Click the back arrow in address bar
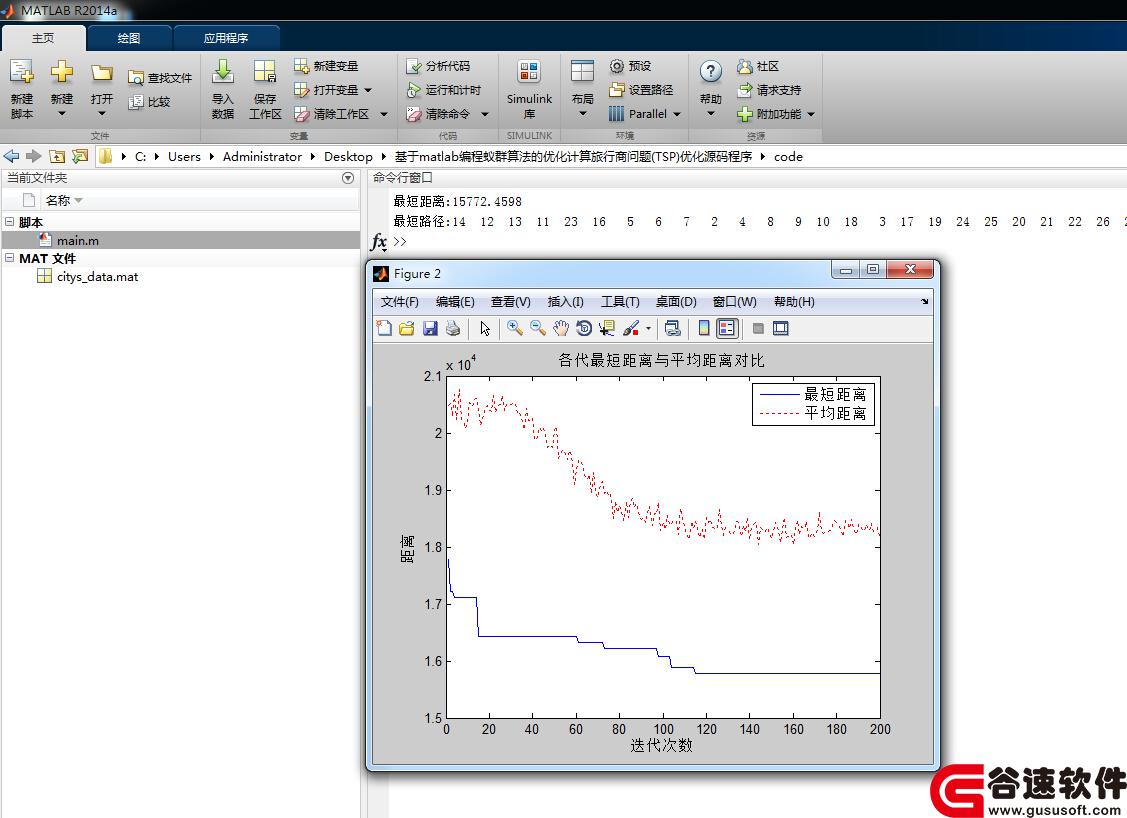The height and width of the screenshot is (818, 1127). [11, 156]
